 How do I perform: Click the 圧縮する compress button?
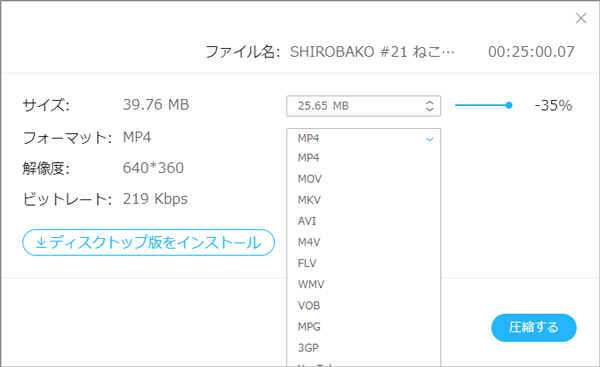click(x=534, y=328)
